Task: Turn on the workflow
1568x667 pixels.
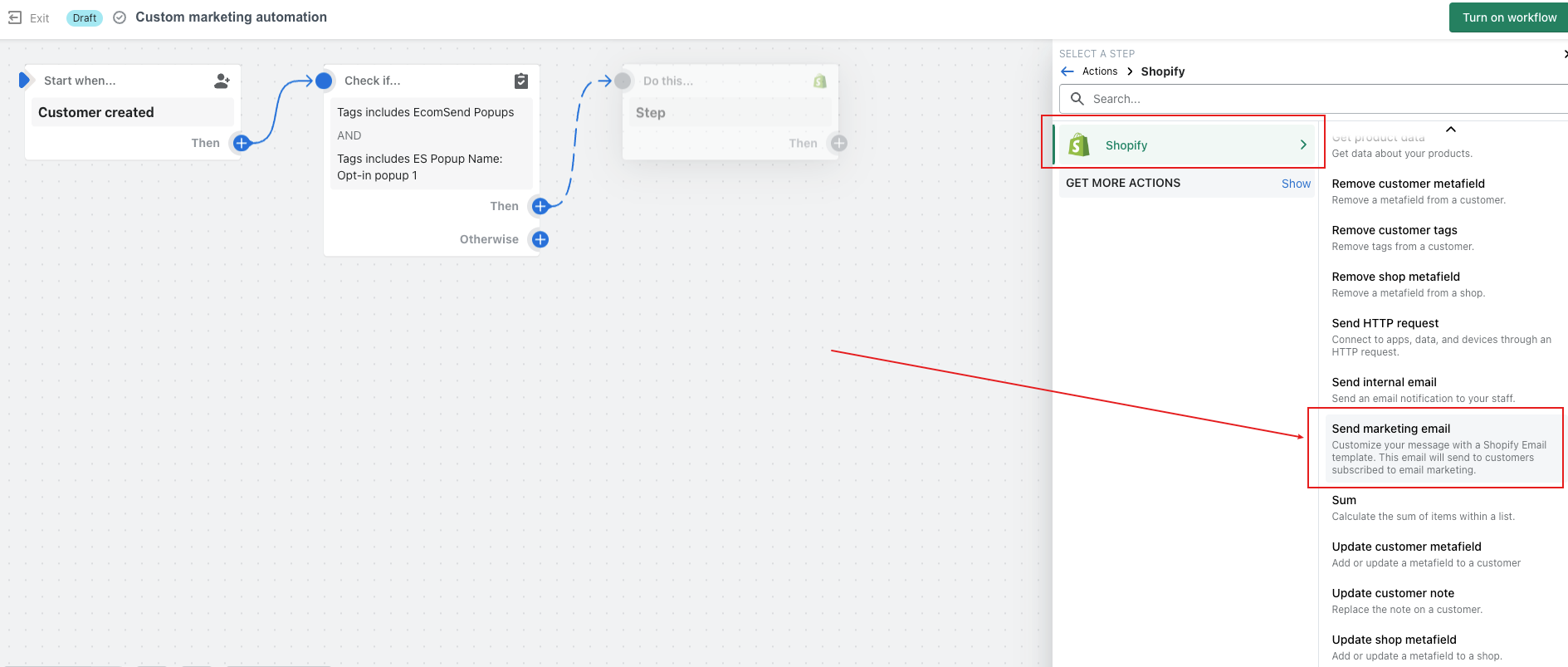Action: (x=1508, y=17)
